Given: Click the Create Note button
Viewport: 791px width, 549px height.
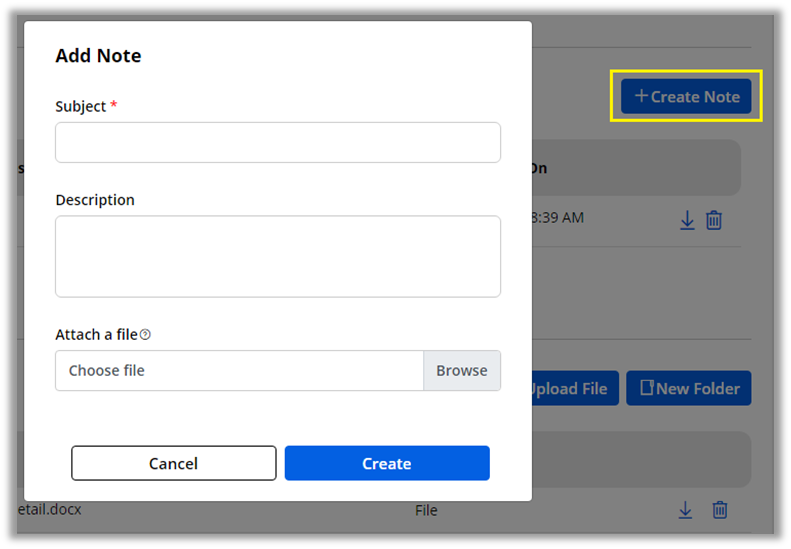Looking at the screenshot, I should (686, 96).
